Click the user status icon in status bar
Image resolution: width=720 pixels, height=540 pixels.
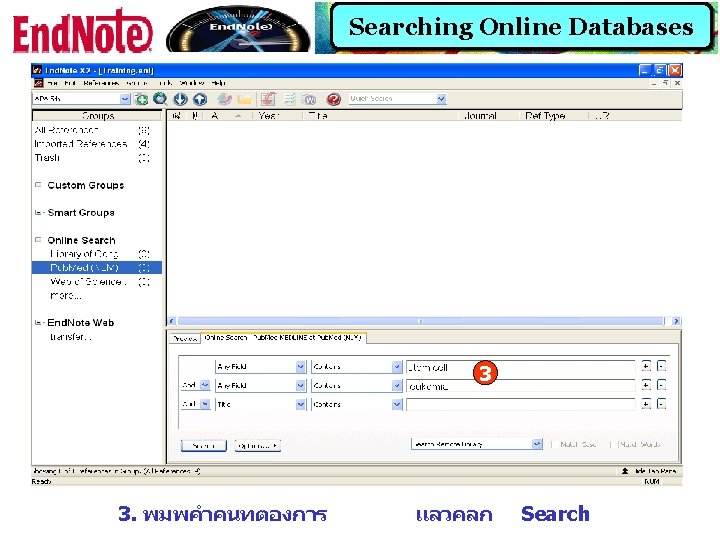pos(625,471)
